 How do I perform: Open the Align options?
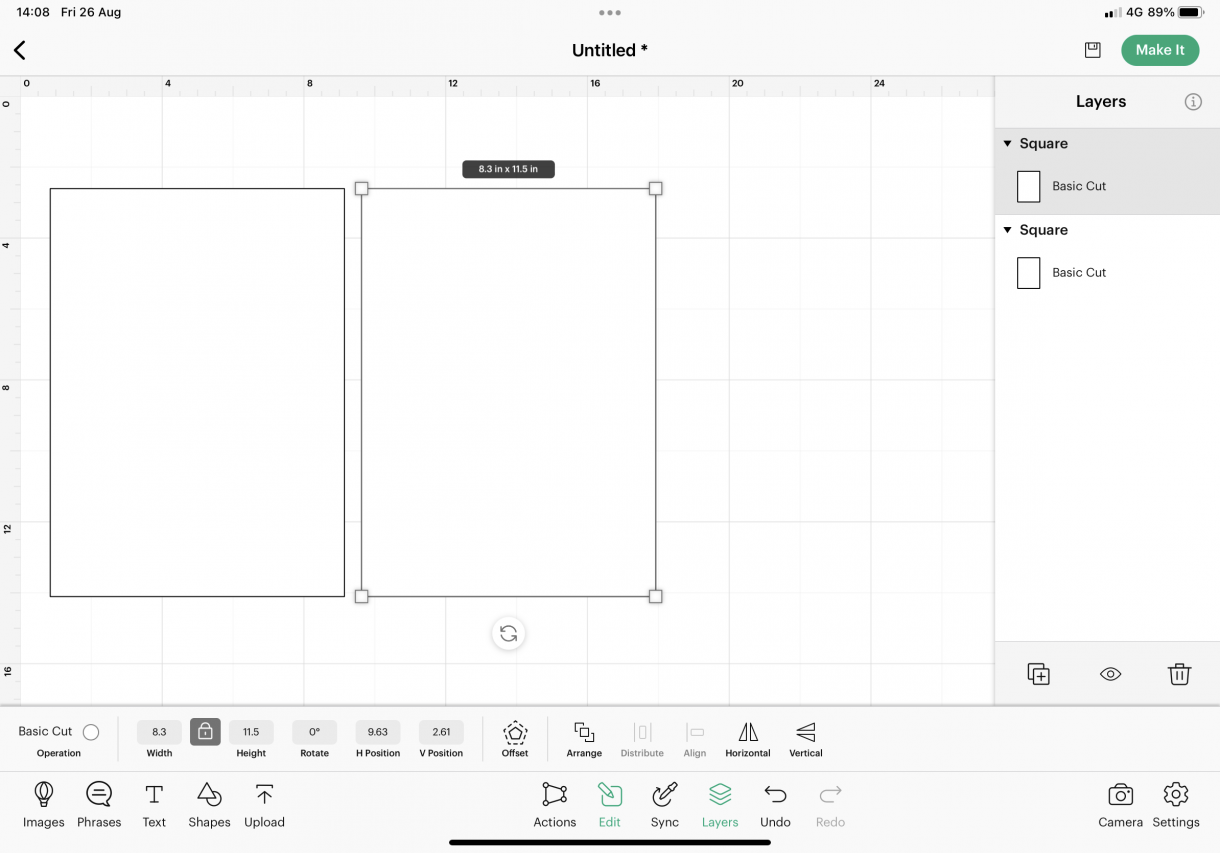tap(695, 739)
